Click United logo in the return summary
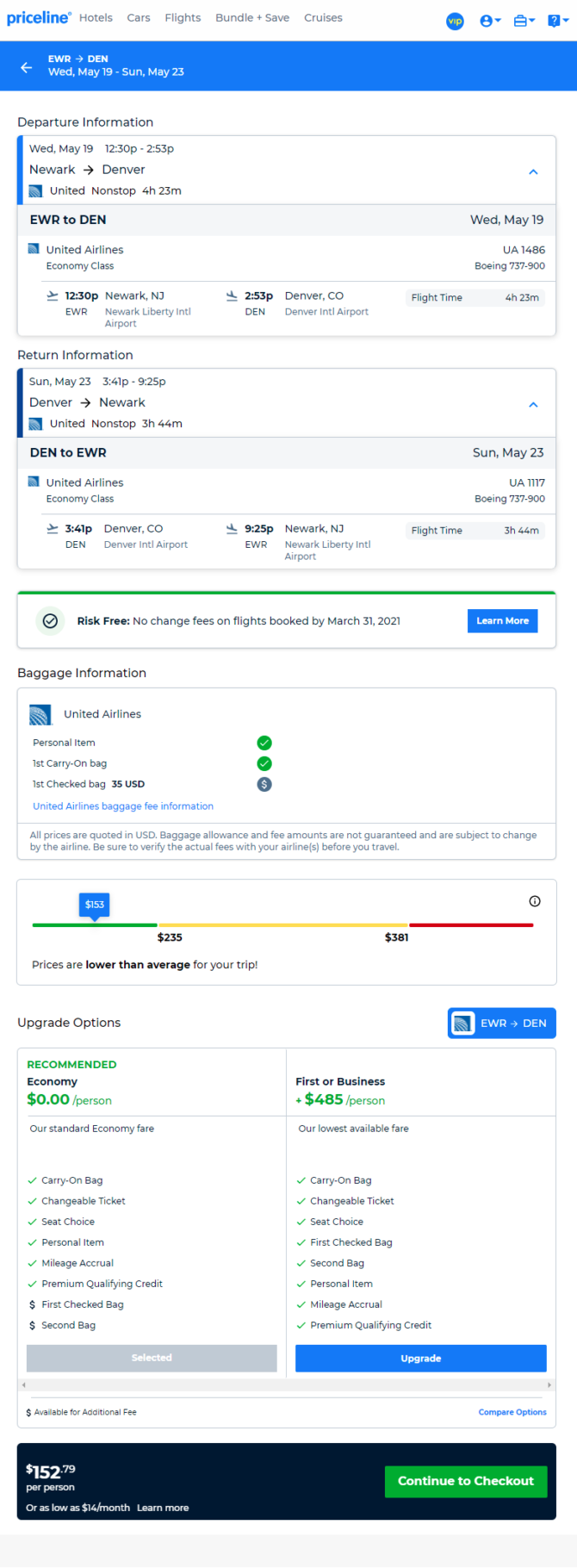Screen dimensions: 577x1568 coord(35,424)
